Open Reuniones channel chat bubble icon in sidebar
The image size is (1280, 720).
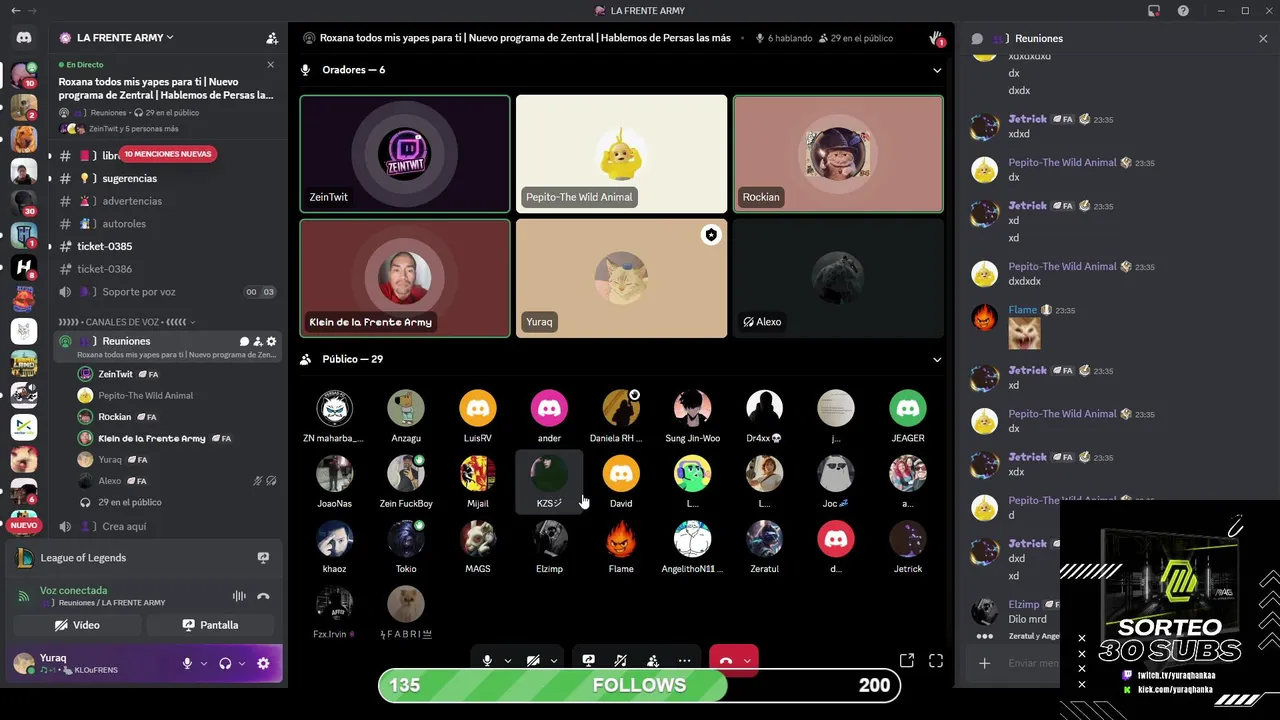coord(244,342)
